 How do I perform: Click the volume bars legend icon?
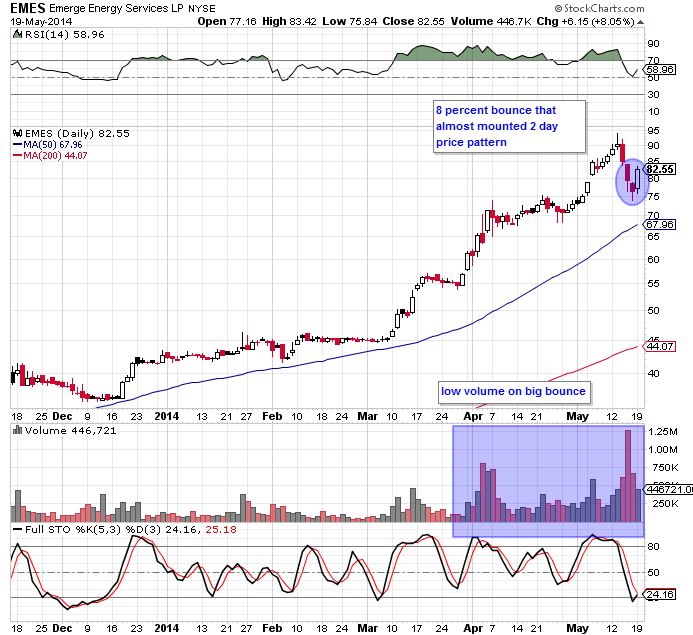pyautogui.click(x=18, y=430)
